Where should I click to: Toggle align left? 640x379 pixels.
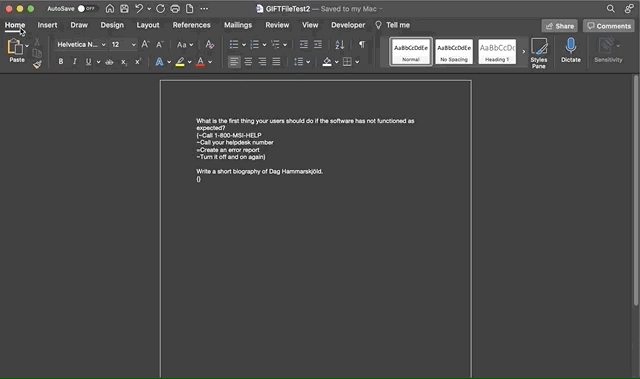(234, 62)
